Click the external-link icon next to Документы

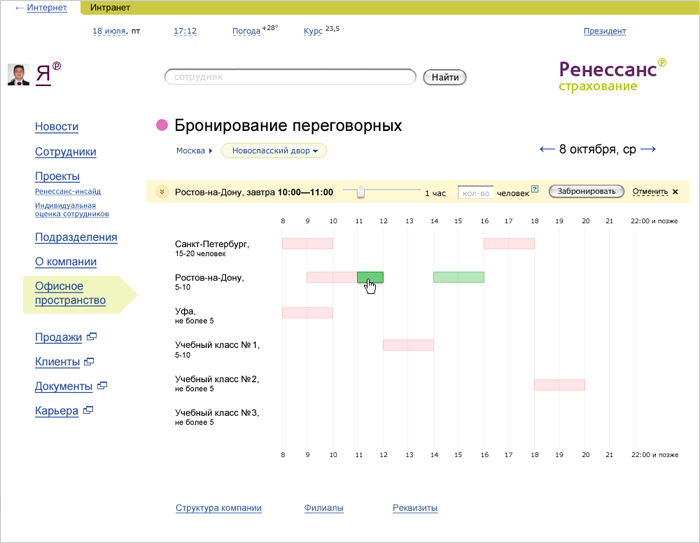pyautogui.click(x=102, y=385)
